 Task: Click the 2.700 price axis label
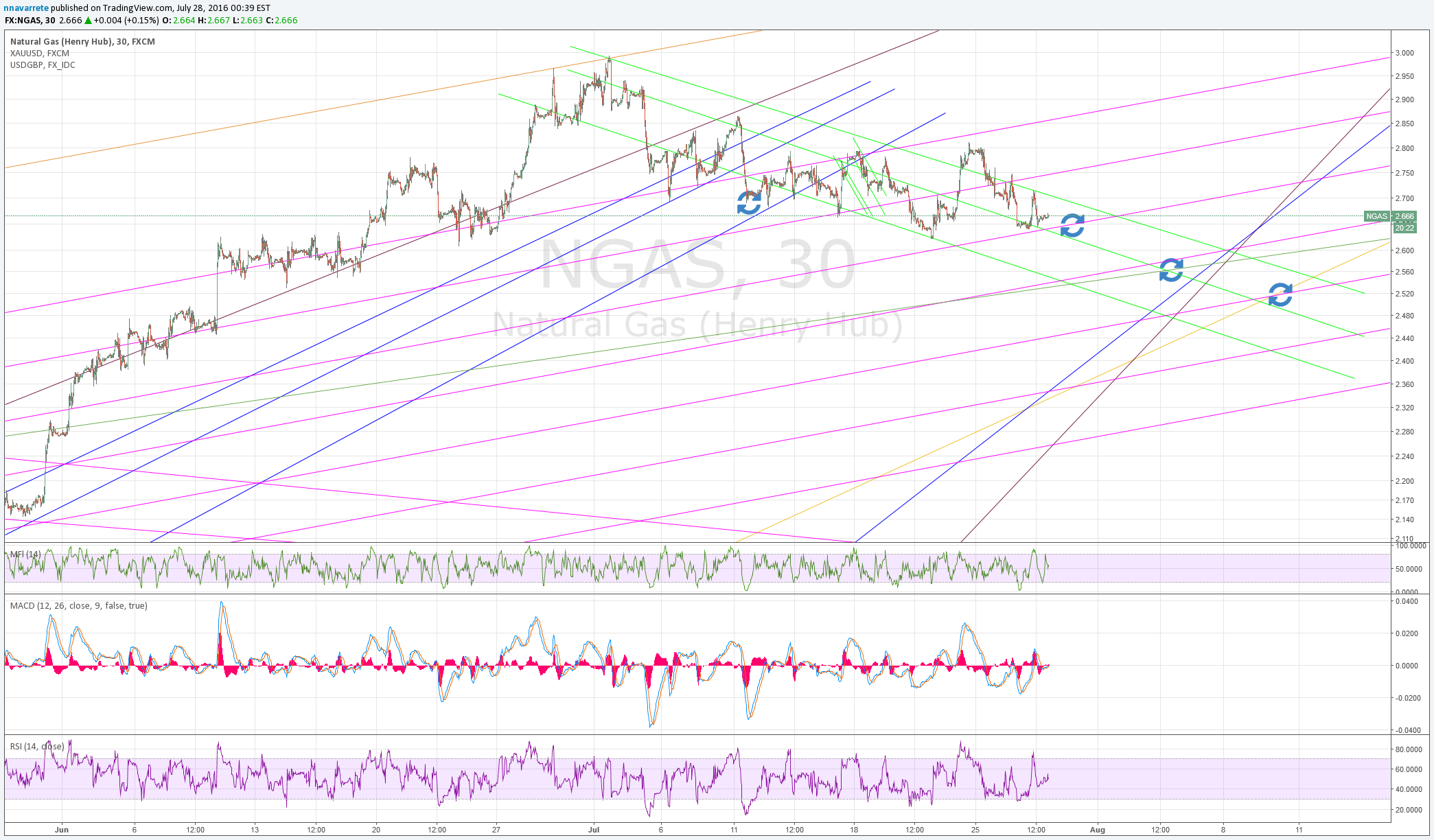(x=1404, y=198)
